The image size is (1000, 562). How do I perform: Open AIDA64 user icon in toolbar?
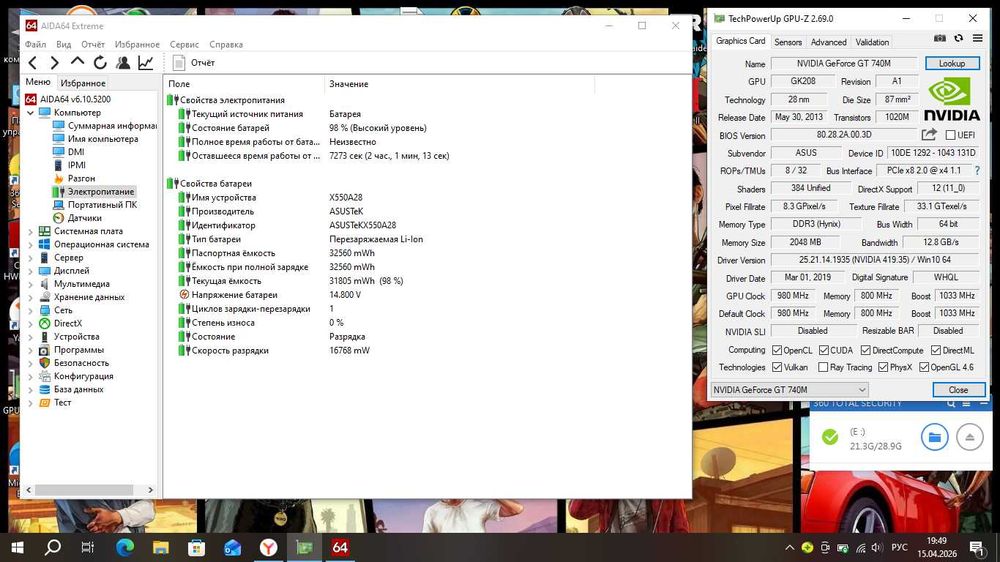[123, 63]
